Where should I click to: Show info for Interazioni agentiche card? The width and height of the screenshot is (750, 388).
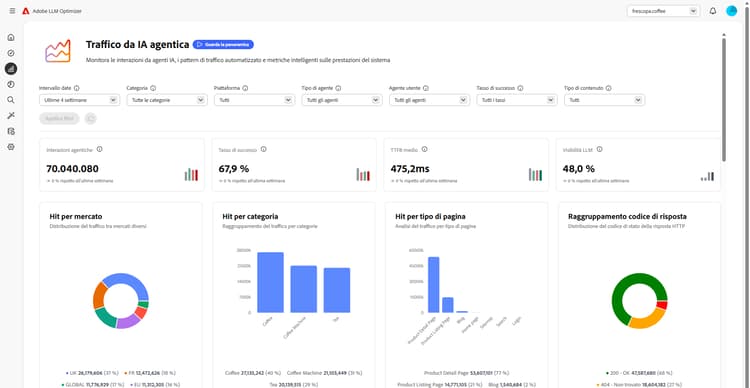tap(99, 149)
